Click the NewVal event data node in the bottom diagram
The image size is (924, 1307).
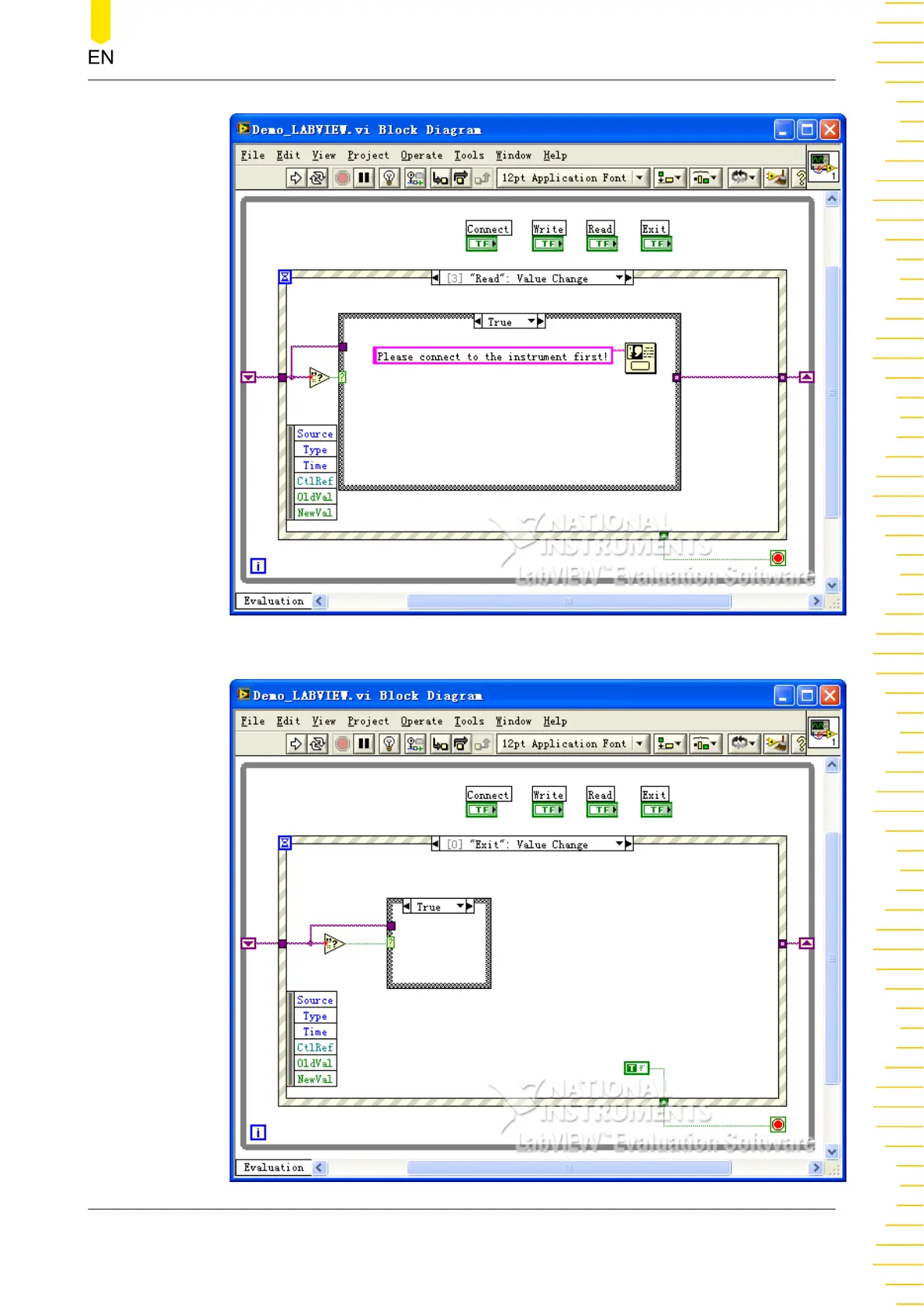[315, 1079]
